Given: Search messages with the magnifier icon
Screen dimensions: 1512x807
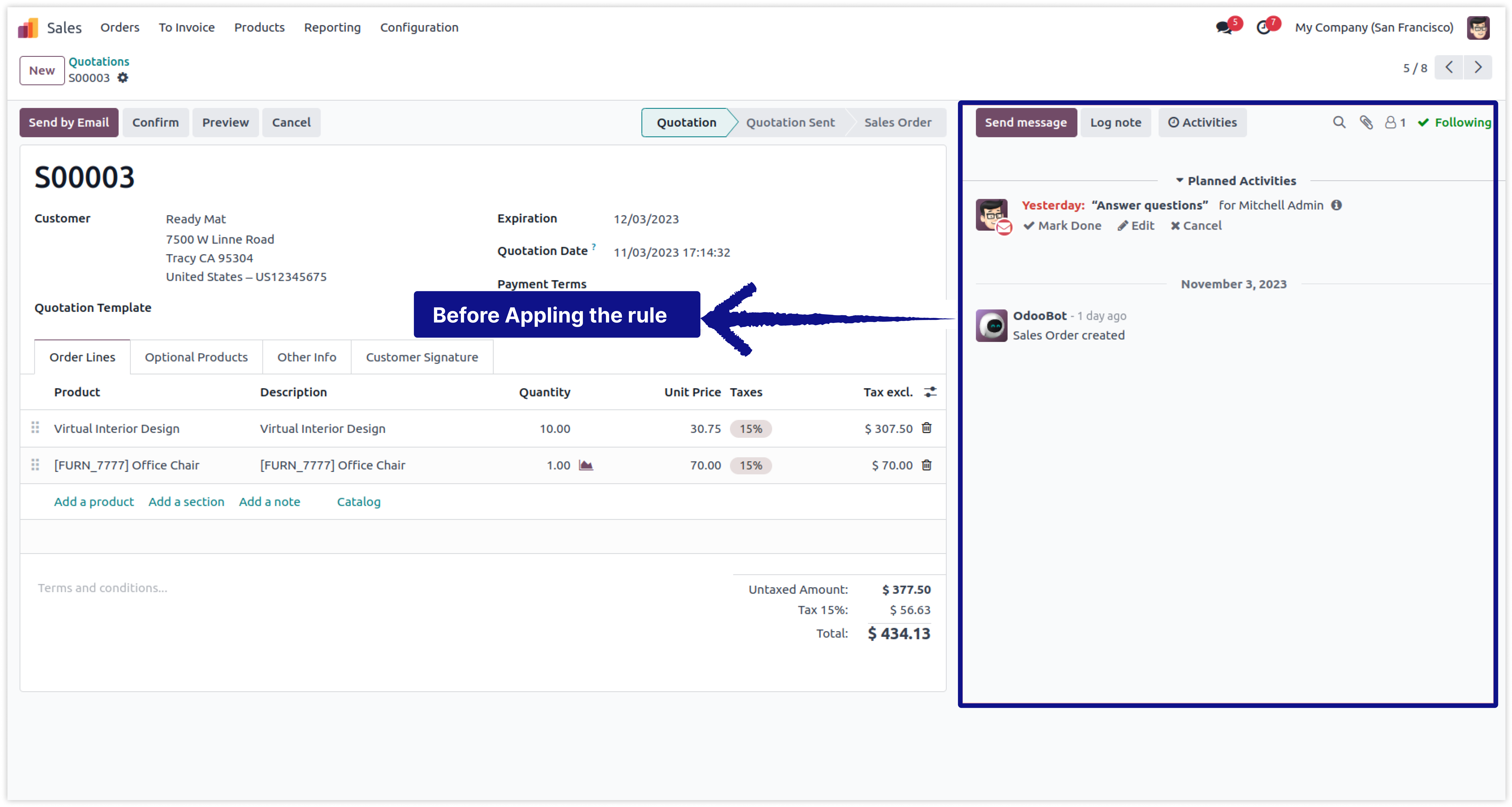Looking at the screenshot, I should click(x=1339, y=122).
